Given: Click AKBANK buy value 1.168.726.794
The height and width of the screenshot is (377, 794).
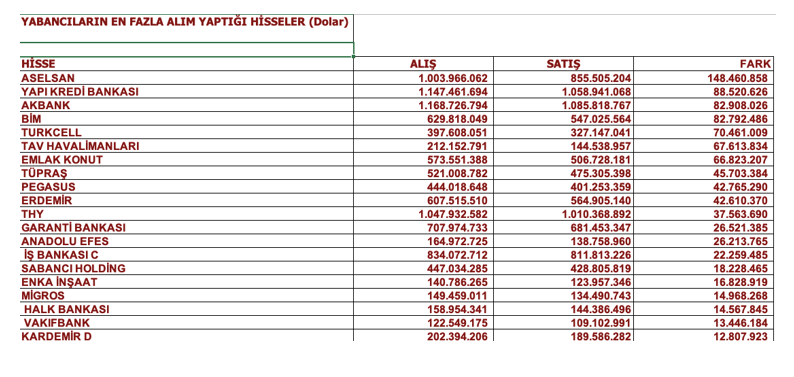Looking at the screenshot, I should (423, 105).
